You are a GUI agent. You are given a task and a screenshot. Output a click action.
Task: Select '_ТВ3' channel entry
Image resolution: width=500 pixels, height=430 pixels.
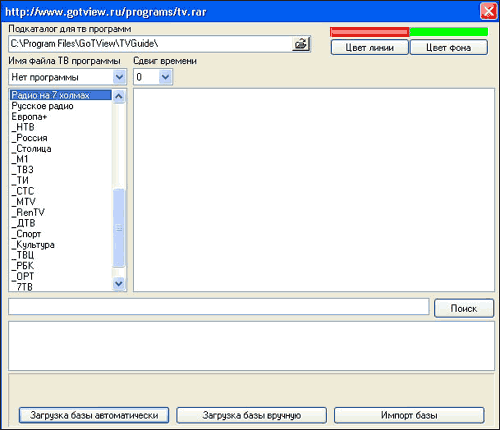click(61, 170)
